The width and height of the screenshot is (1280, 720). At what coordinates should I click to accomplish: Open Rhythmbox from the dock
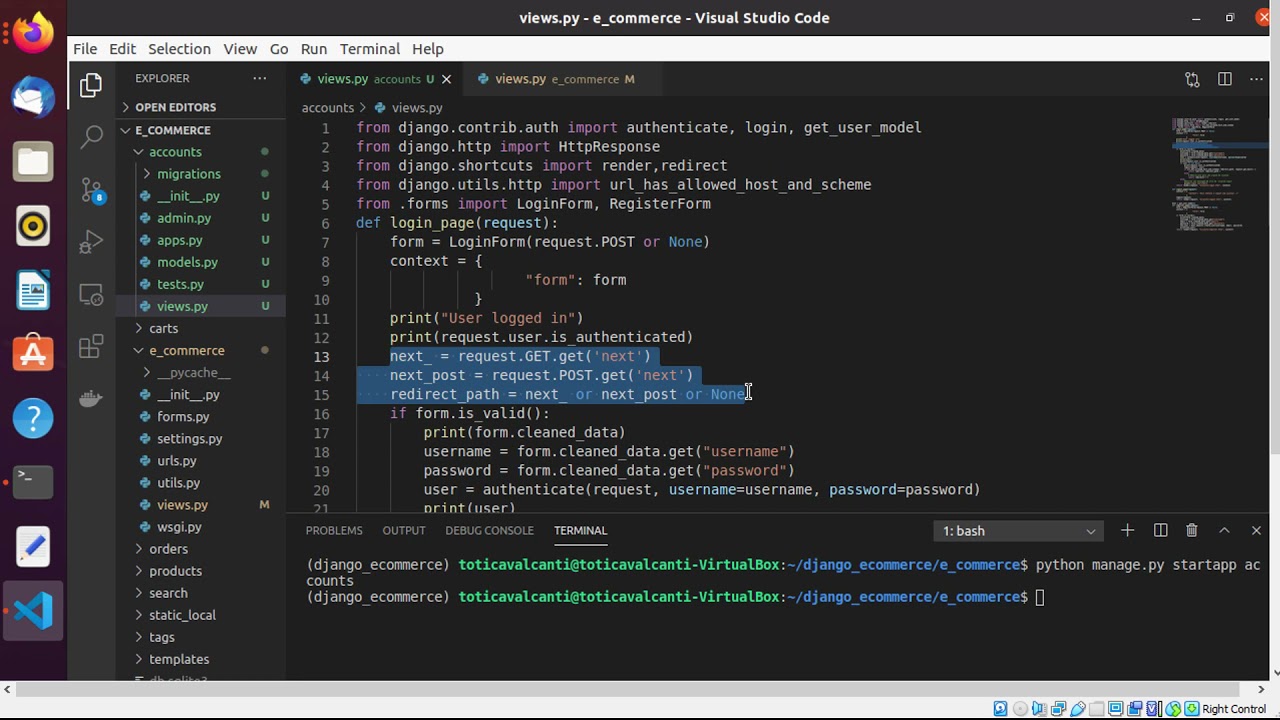pyautogui.click(x=33, y=226)
